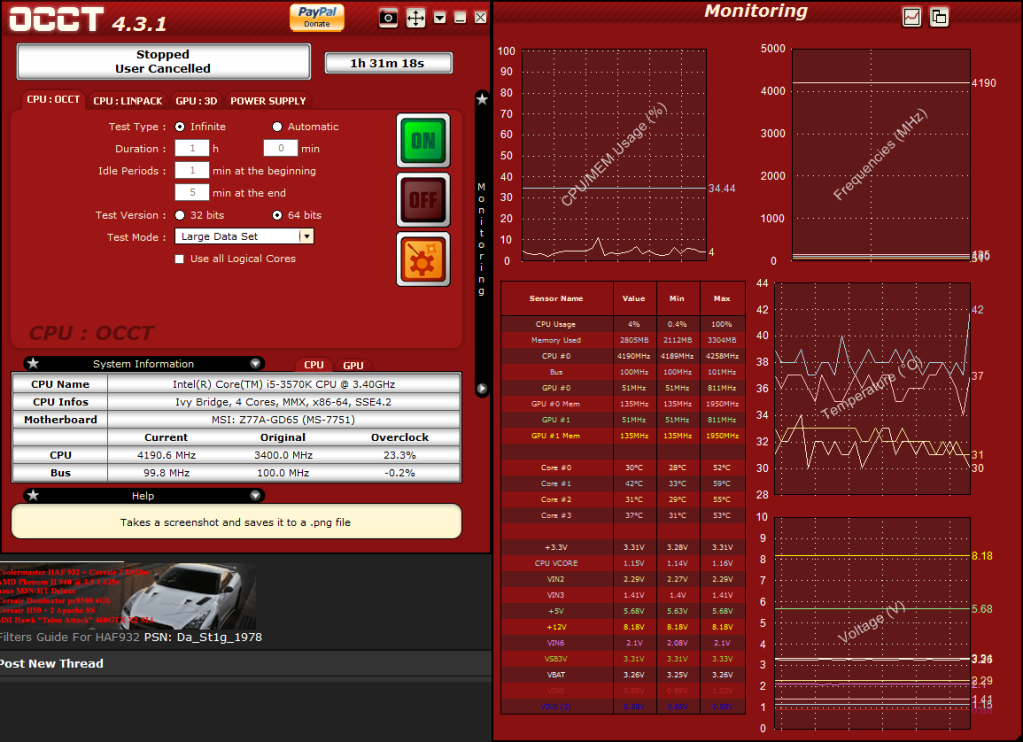Switch to CPU : OCCT tab
1023x742 pixels.
click(53, 100)
